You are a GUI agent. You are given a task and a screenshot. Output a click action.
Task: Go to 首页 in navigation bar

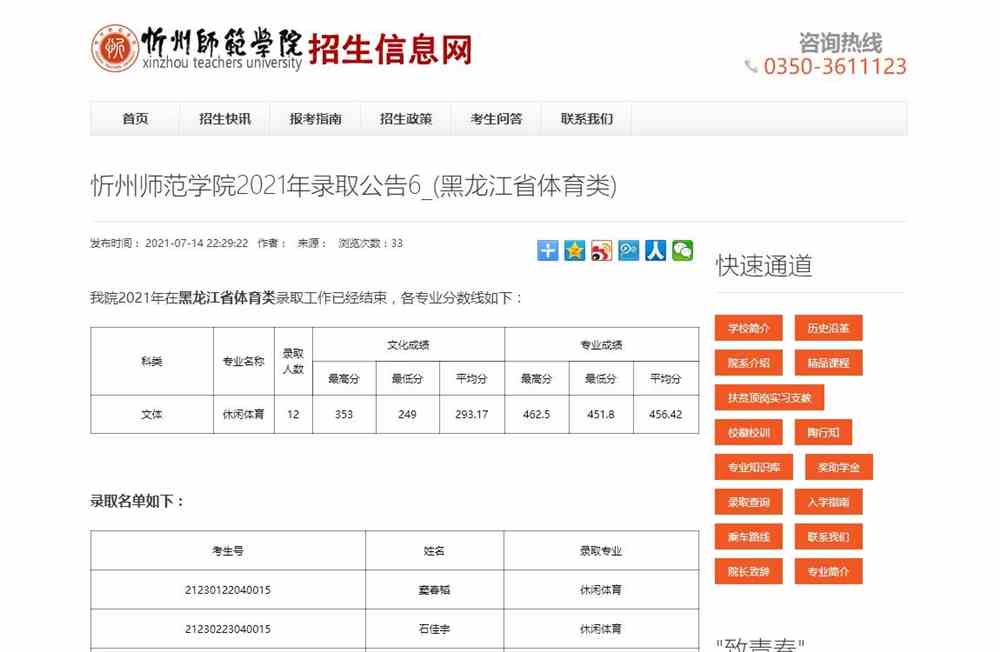135,119
